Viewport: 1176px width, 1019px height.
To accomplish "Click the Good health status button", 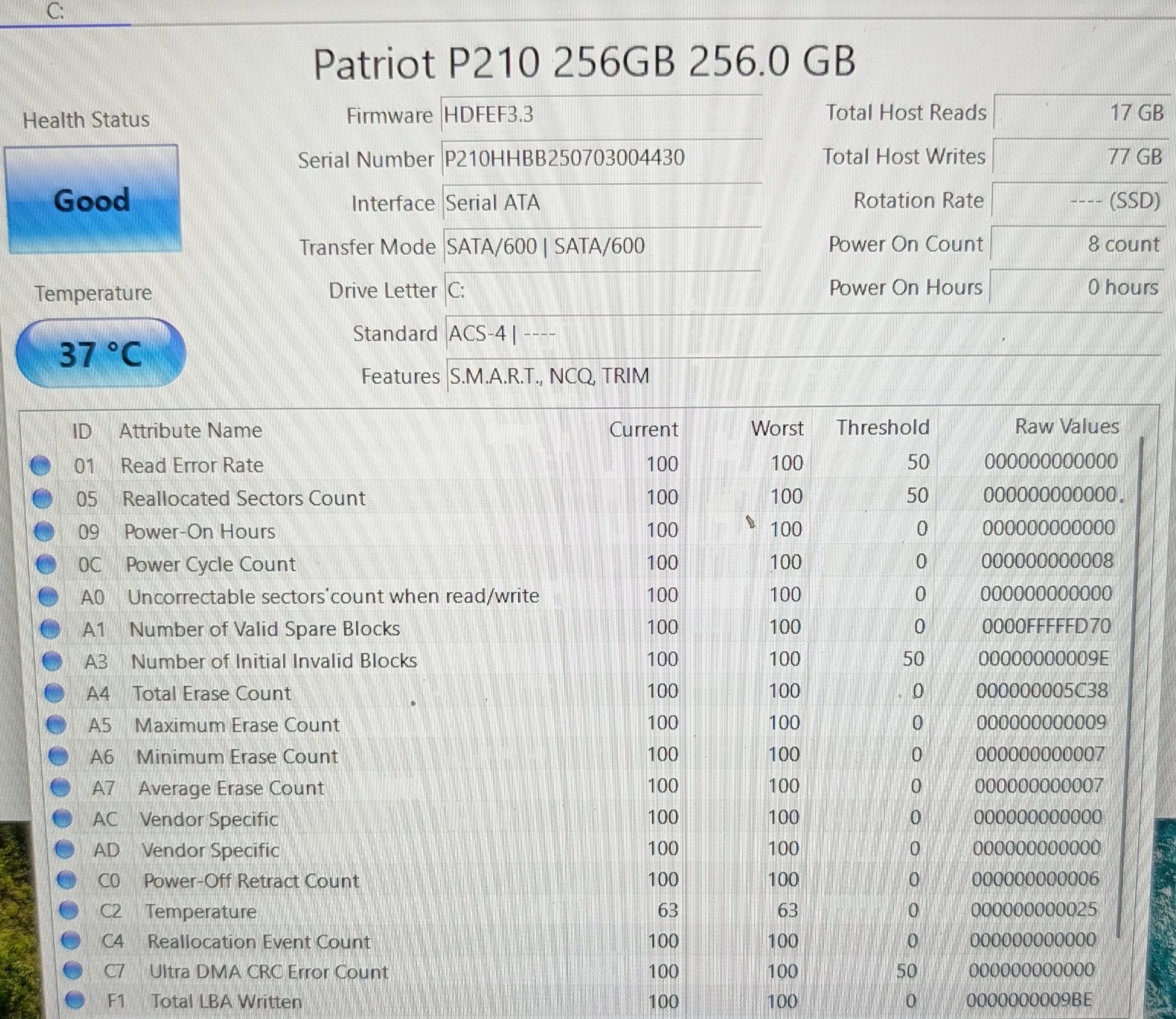I will (x=93, y=200).
